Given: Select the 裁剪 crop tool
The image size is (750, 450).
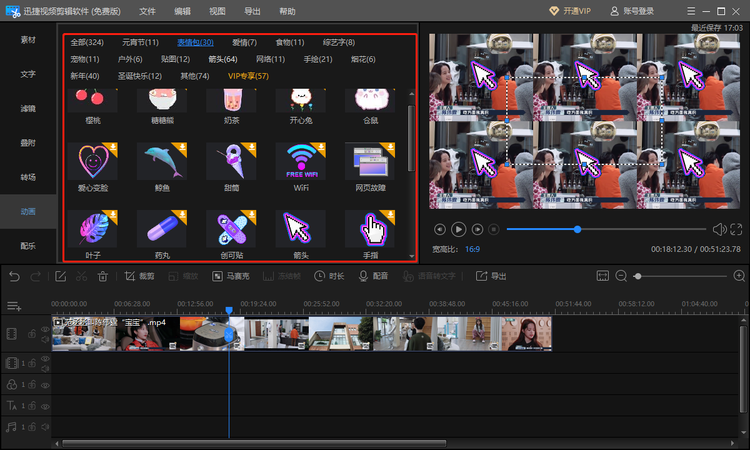Looking at the screenshot, I should (x=139, y=276).
